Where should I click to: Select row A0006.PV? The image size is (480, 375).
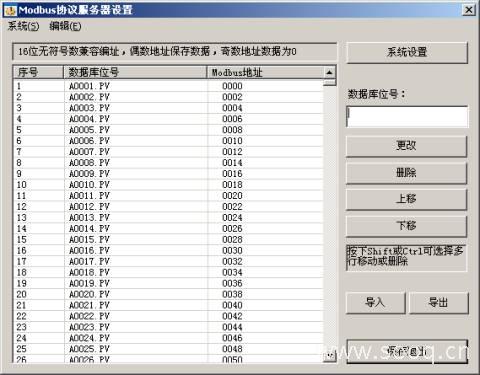pos(168,141)
